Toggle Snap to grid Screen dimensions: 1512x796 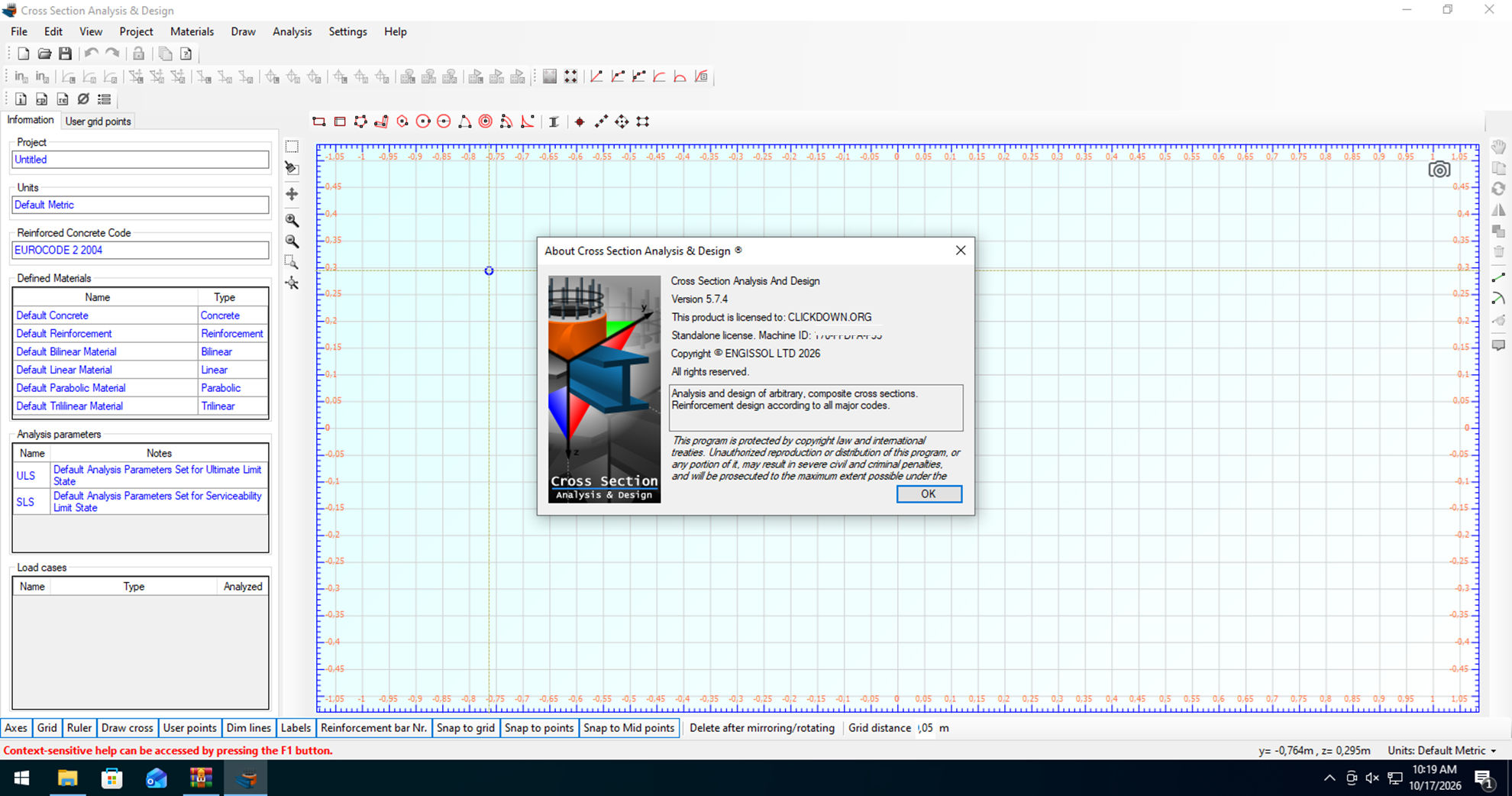[x=466, y=728]
